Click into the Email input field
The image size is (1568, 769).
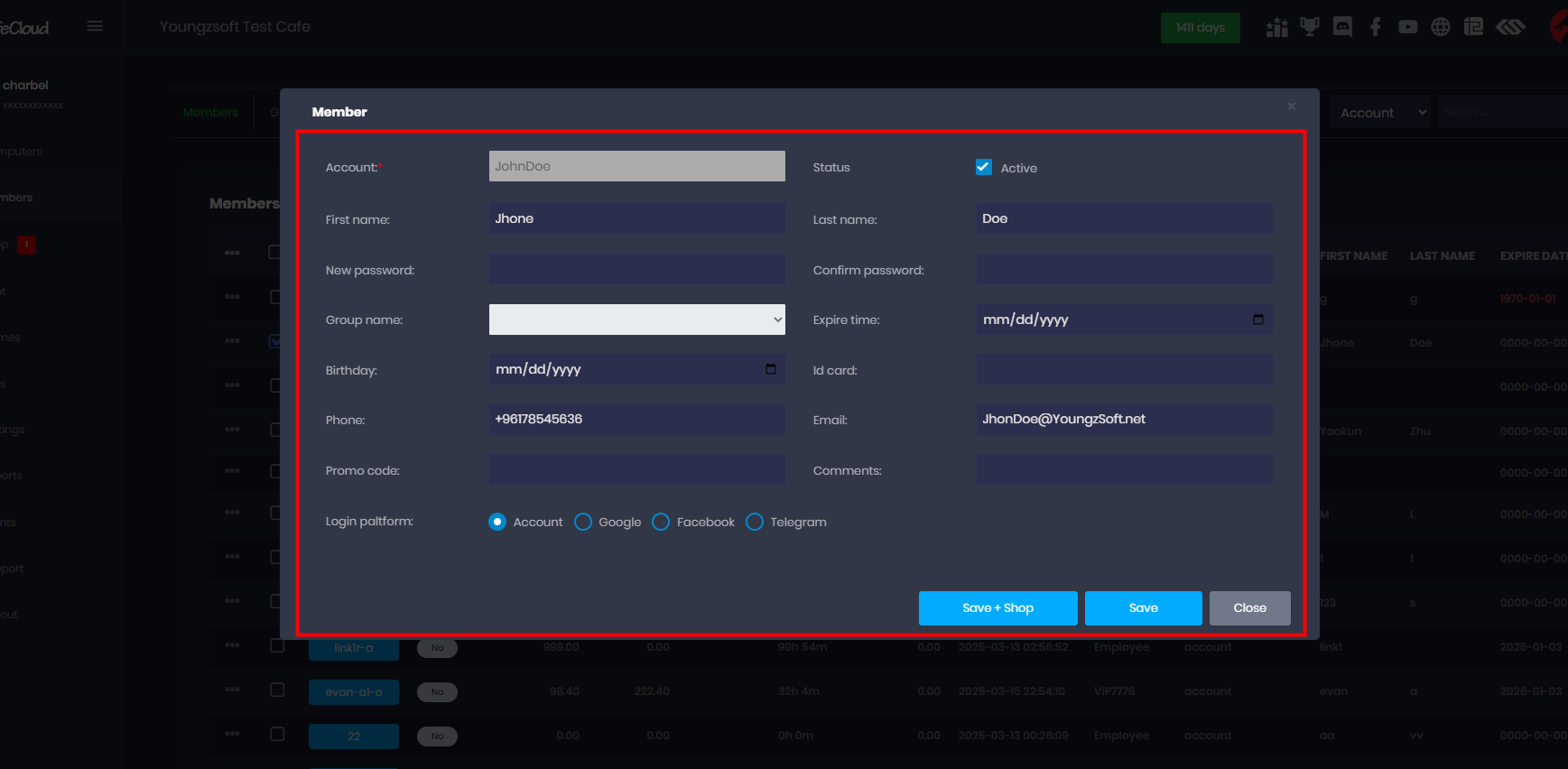point(1124,420)
